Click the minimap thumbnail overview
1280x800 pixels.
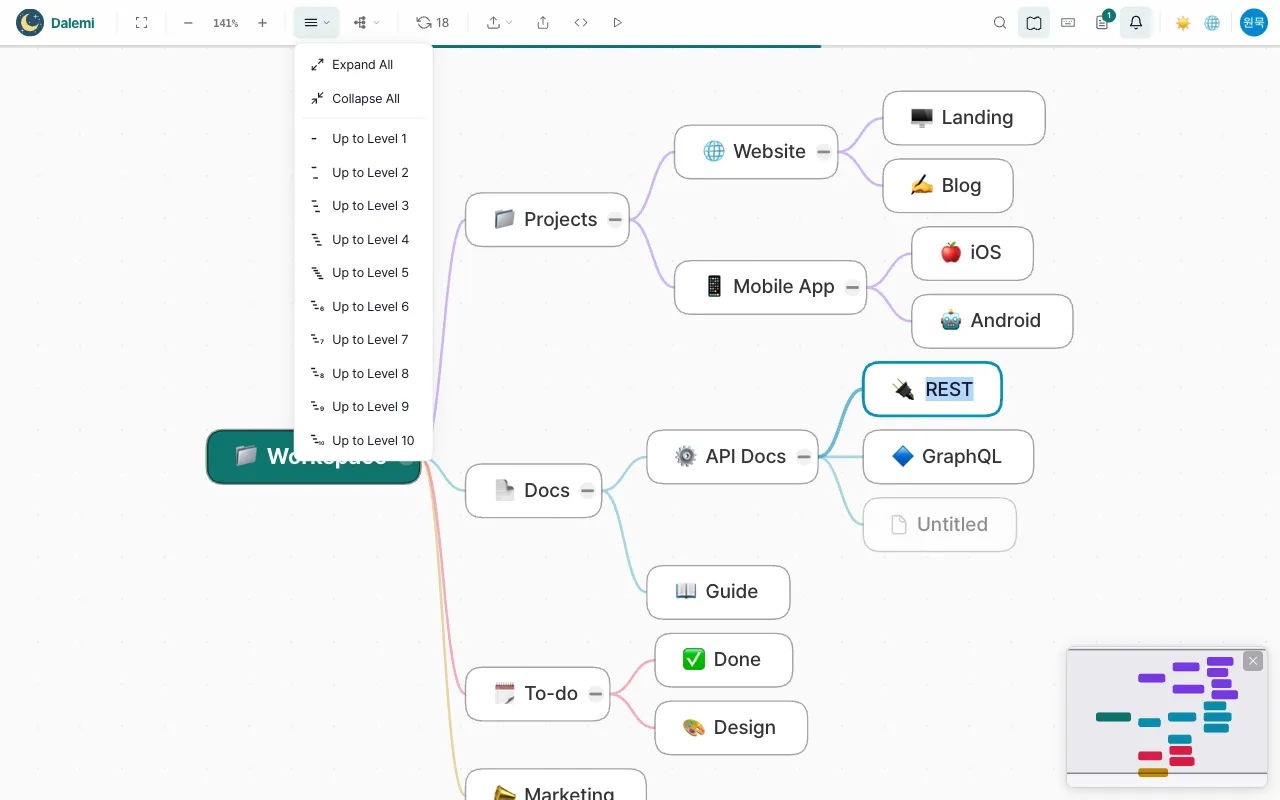tap(1167, 717)
